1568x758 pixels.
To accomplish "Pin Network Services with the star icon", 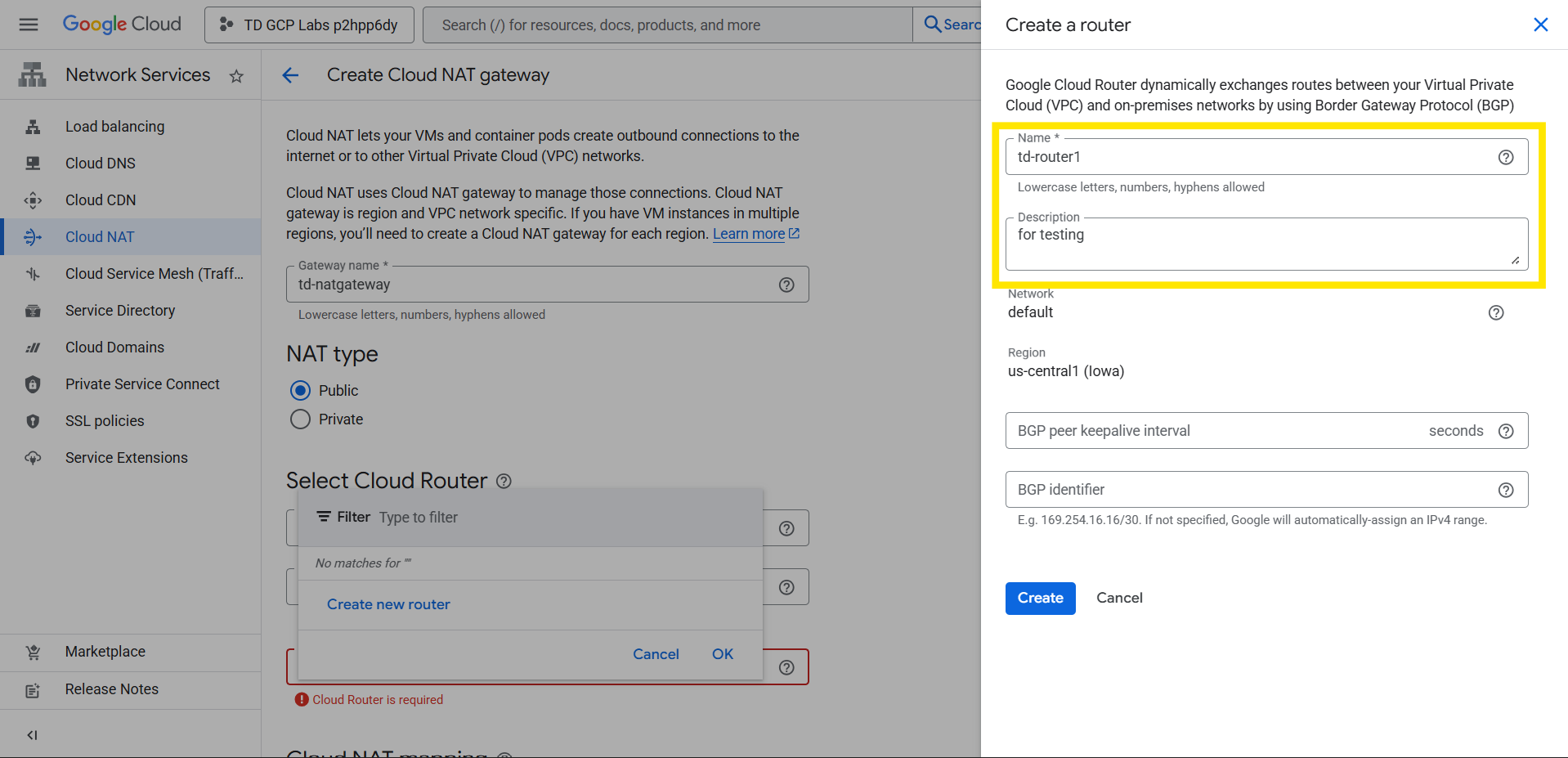I will [236, 76].
